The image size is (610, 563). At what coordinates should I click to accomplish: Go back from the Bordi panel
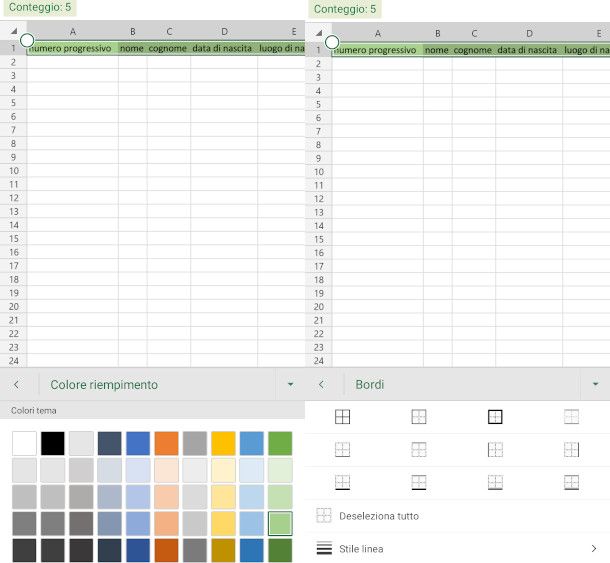[321, 384]
